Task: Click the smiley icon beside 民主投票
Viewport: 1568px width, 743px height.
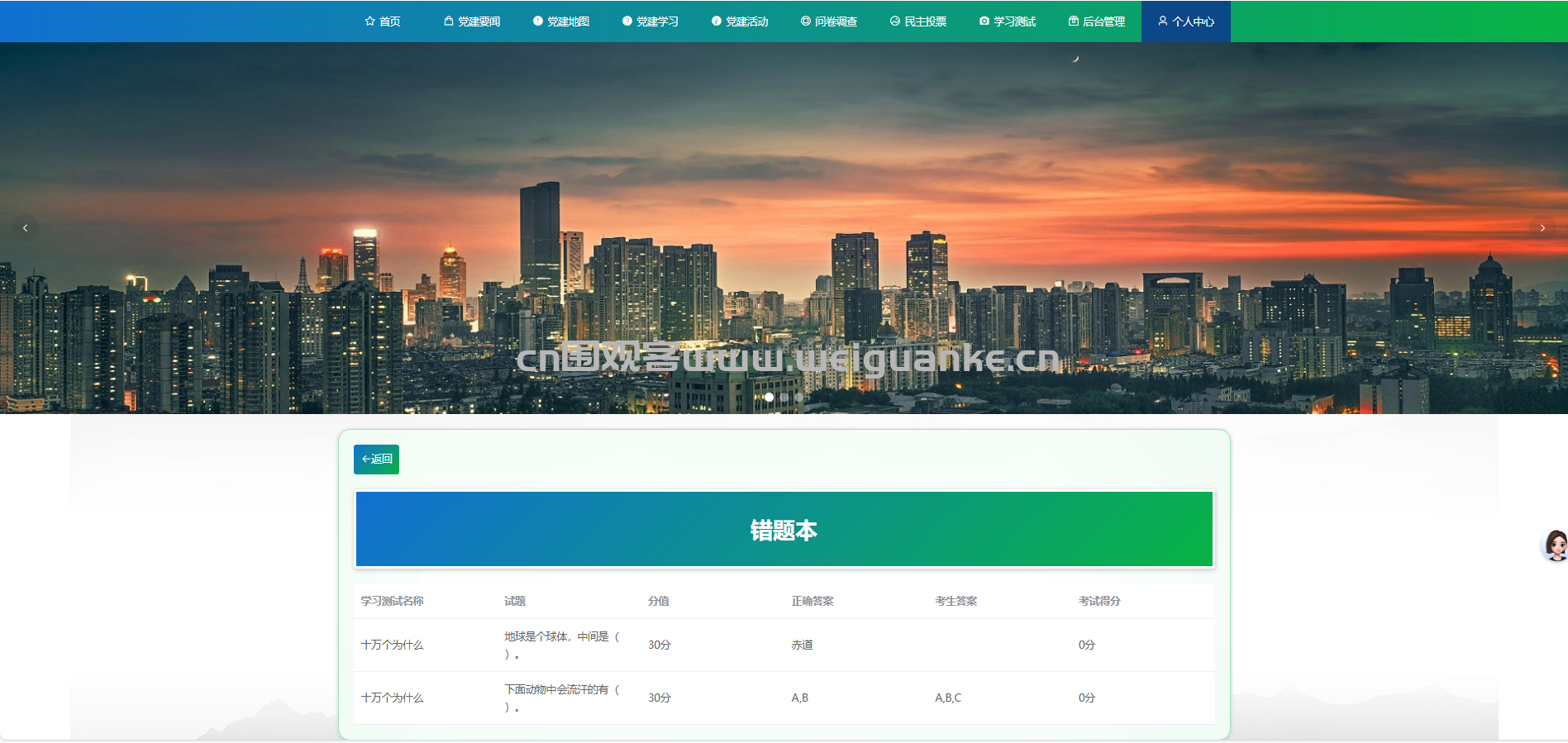Action: coord(895,21)
